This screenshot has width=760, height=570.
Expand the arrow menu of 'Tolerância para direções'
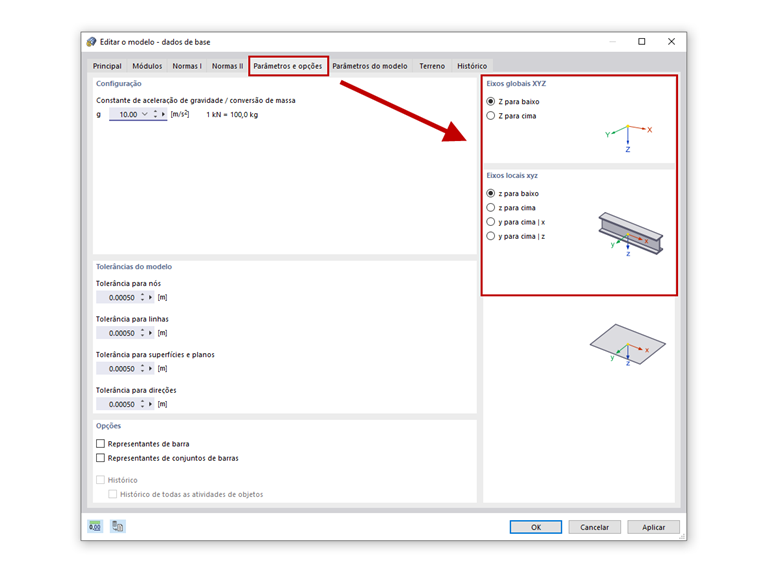150,404
